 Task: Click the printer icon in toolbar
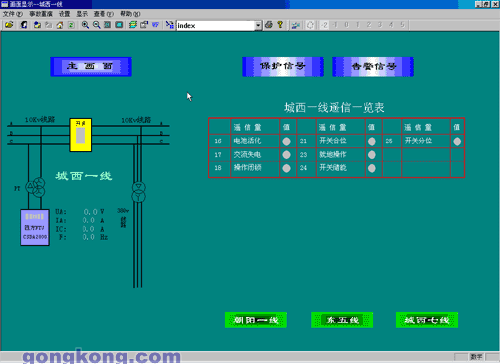pos(269,25)
